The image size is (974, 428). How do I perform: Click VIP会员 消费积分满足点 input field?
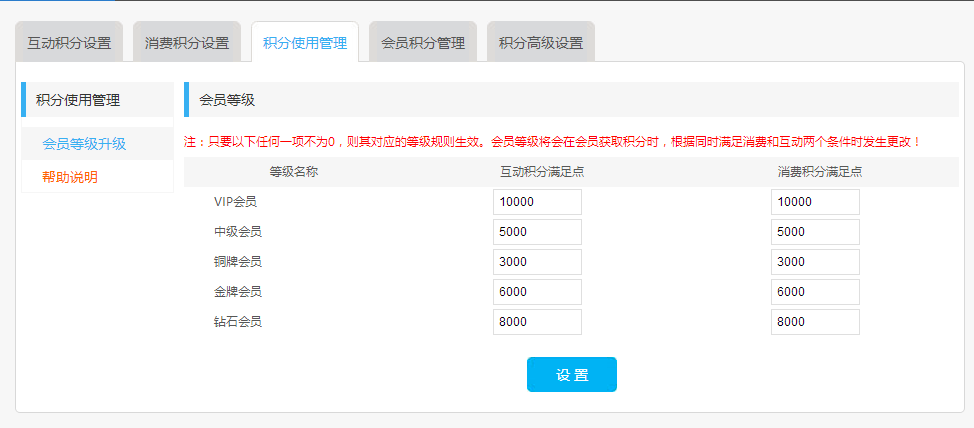pos(815,202)
